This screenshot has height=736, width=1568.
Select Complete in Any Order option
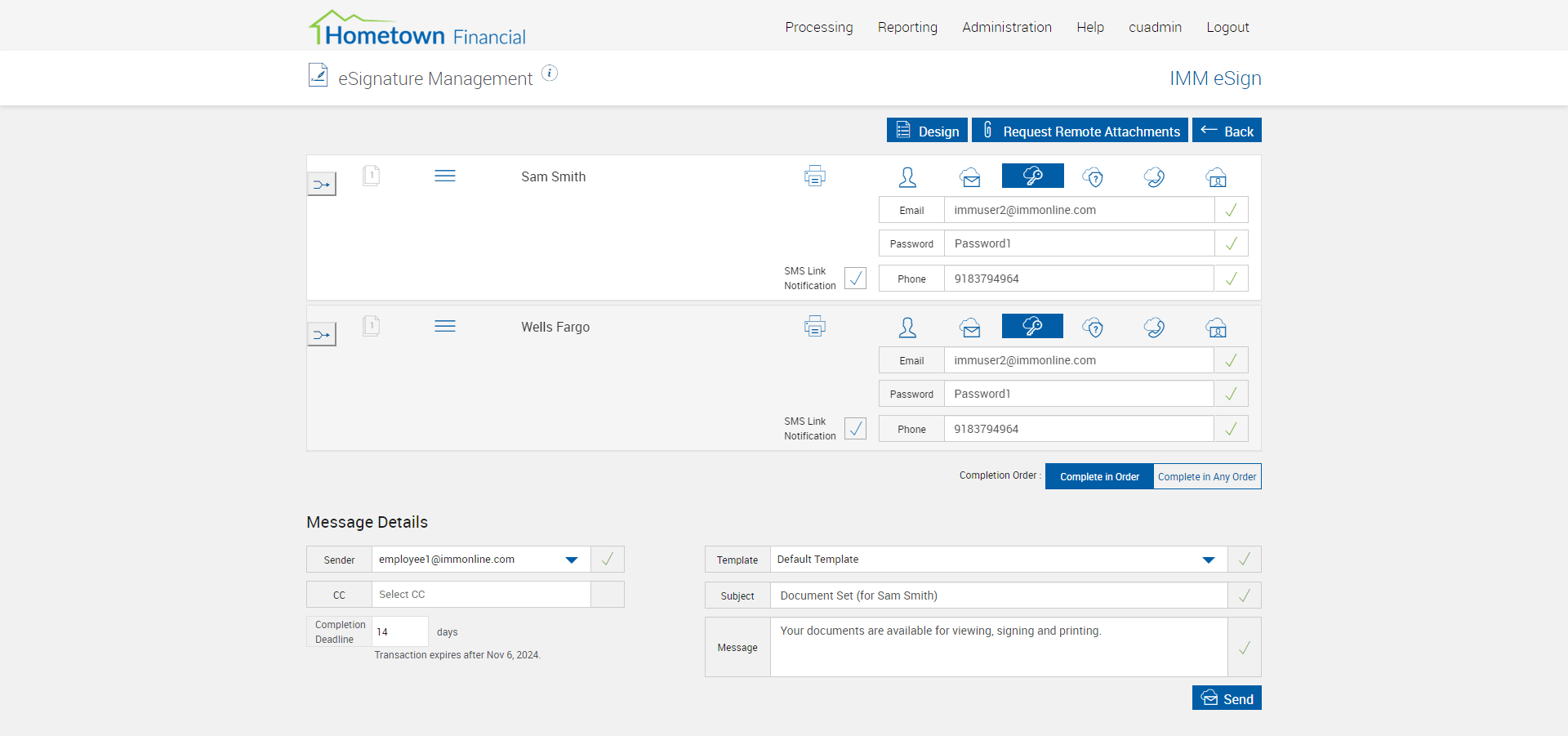click(1206, 477)
